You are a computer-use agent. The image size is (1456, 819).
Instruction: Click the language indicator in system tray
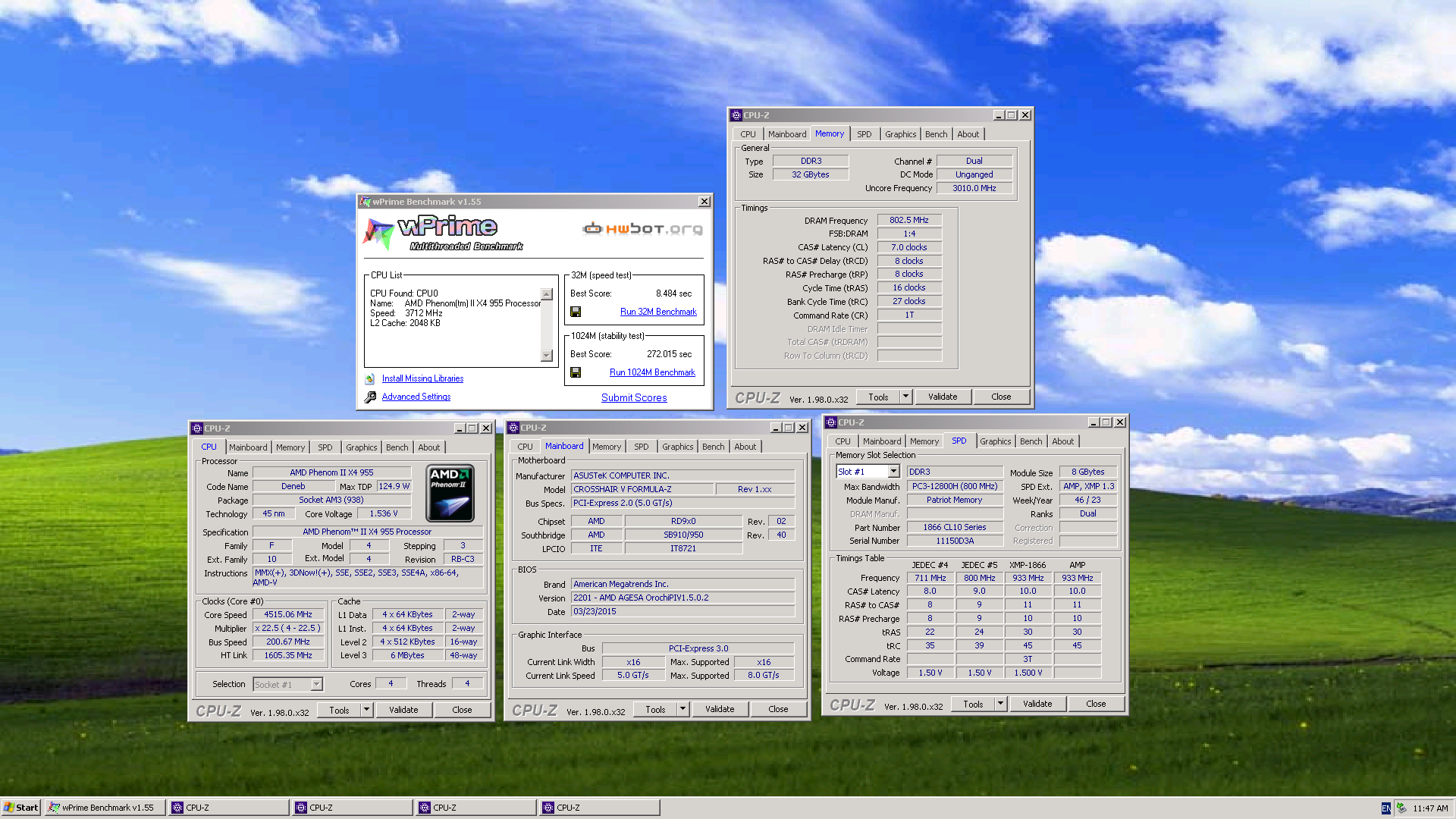point(1385,808)
